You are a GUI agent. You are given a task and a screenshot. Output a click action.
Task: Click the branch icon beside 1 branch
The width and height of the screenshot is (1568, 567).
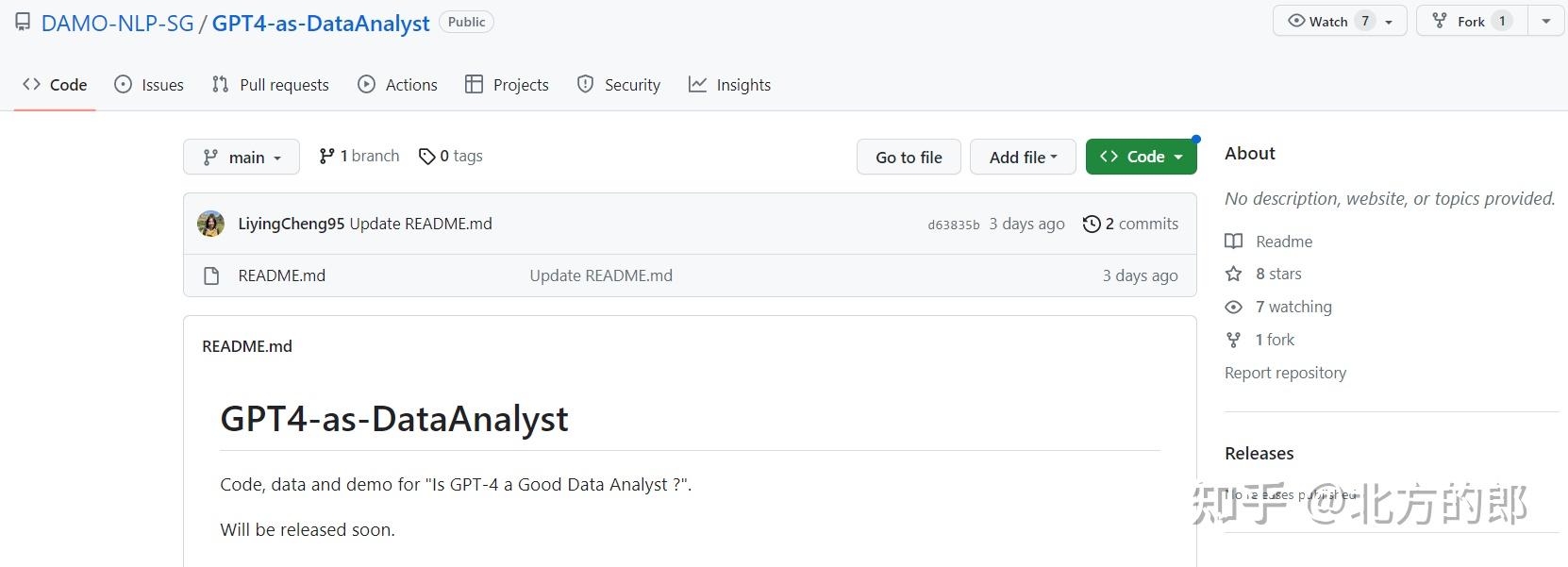pos(326,156)
